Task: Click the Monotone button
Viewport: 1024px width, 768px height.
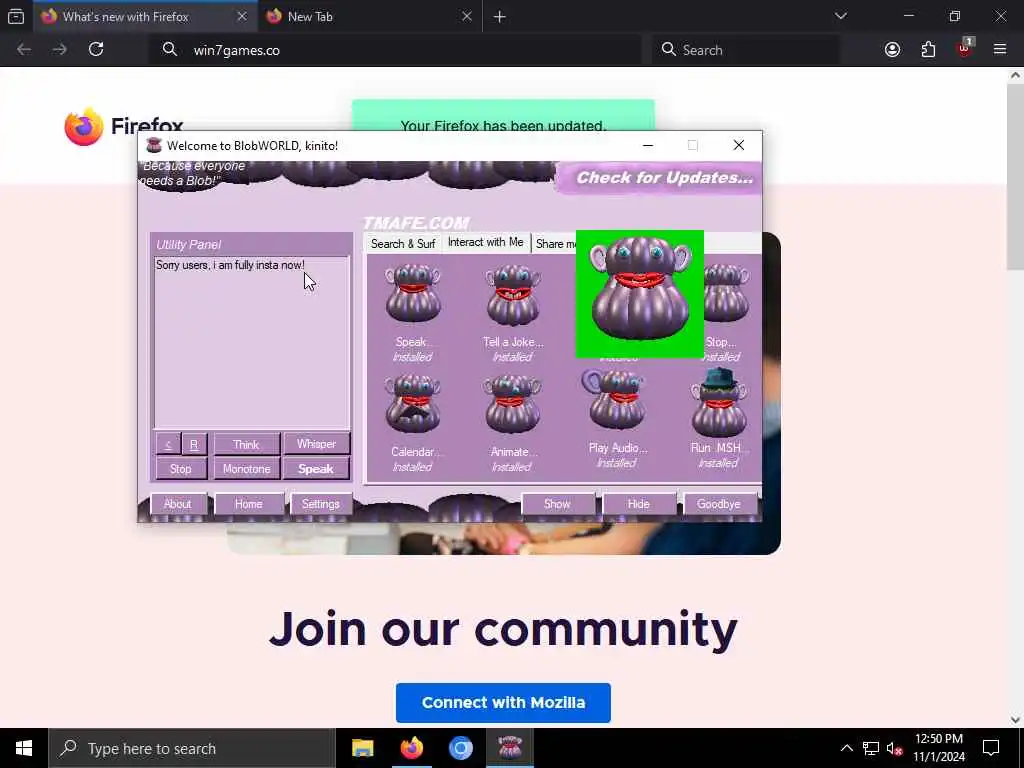Action: (246, 469)
